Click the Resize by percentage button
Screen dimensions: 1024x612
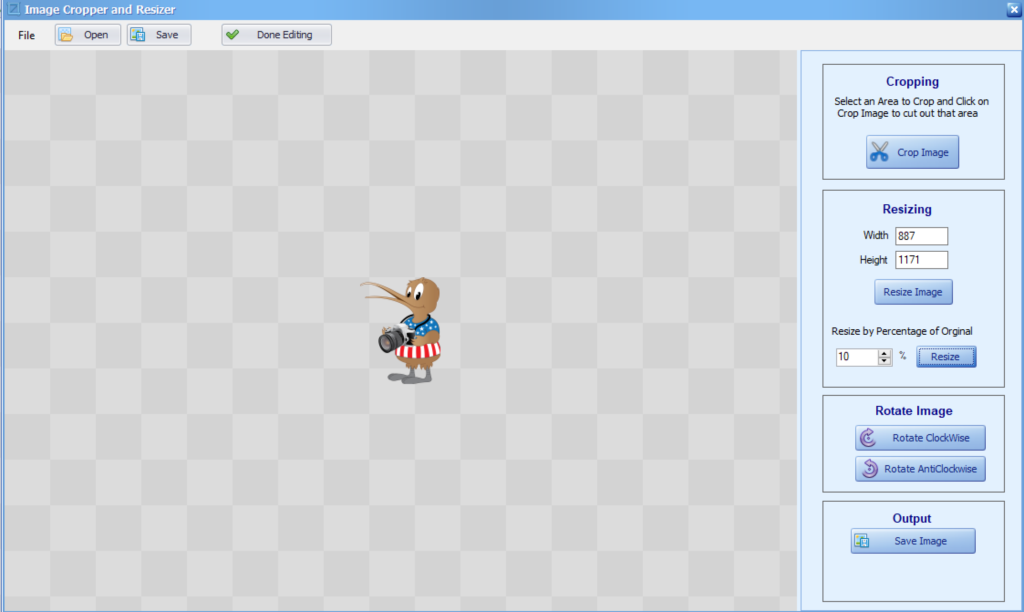click(946, 357)
